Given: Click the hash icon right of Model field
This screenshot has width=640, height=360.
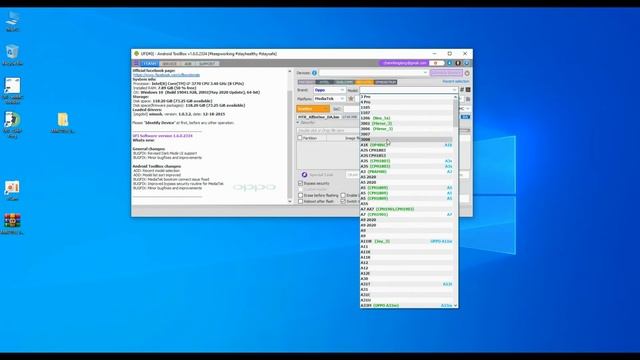Looking at the screenshot, I should tap(462, 90).
